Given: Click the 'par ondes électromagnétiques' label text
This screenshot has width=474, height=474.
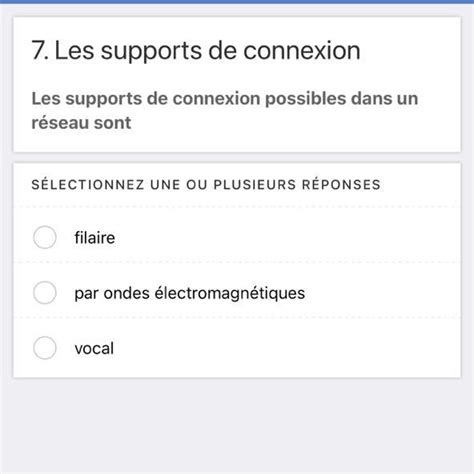Looking at the screenshot, I should point(189,294).
